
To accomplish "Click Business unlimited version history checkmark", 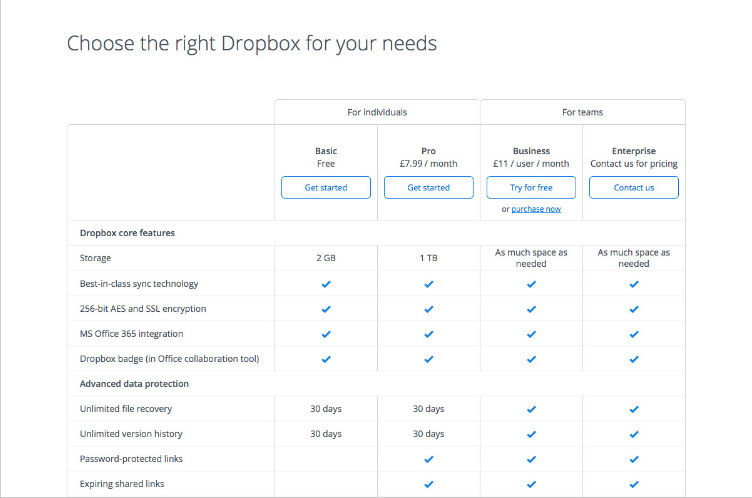I will click(531, 434).
